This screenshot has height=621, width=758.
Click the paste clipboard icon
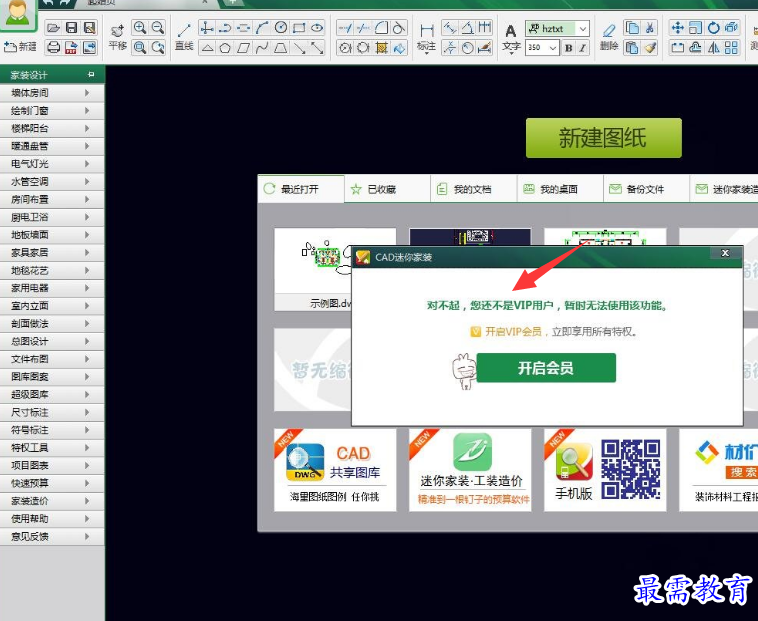tap(632, 47)
